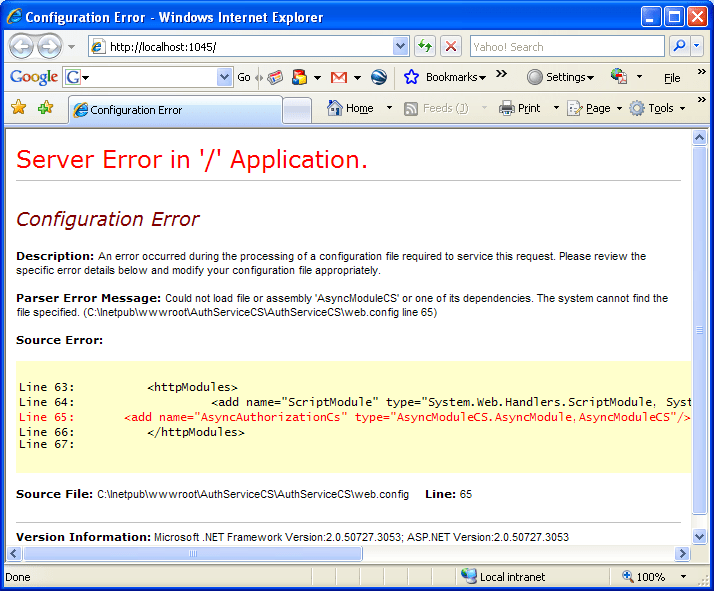This screenshot has height=591, width=714.
Task: Click the 'Parser Error Message:' label
Action: 88,298
